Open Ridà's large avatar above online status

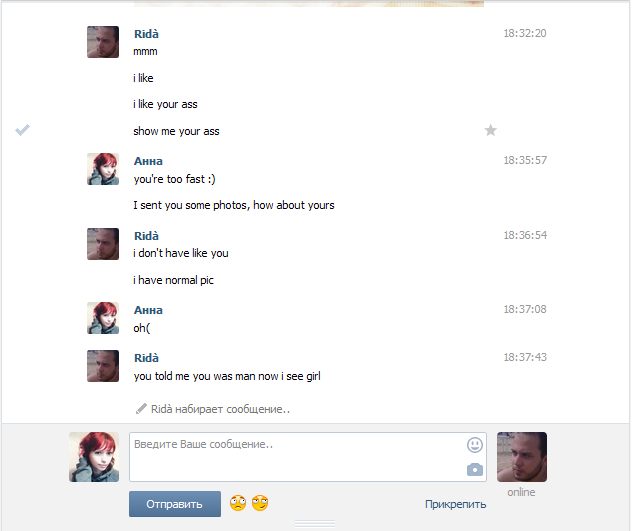point(522,457)
